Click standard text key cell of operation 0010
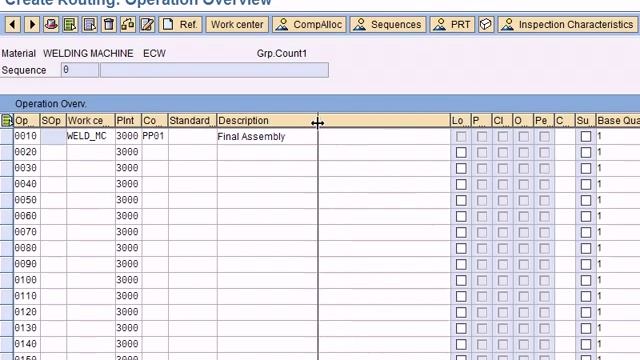 192,136
